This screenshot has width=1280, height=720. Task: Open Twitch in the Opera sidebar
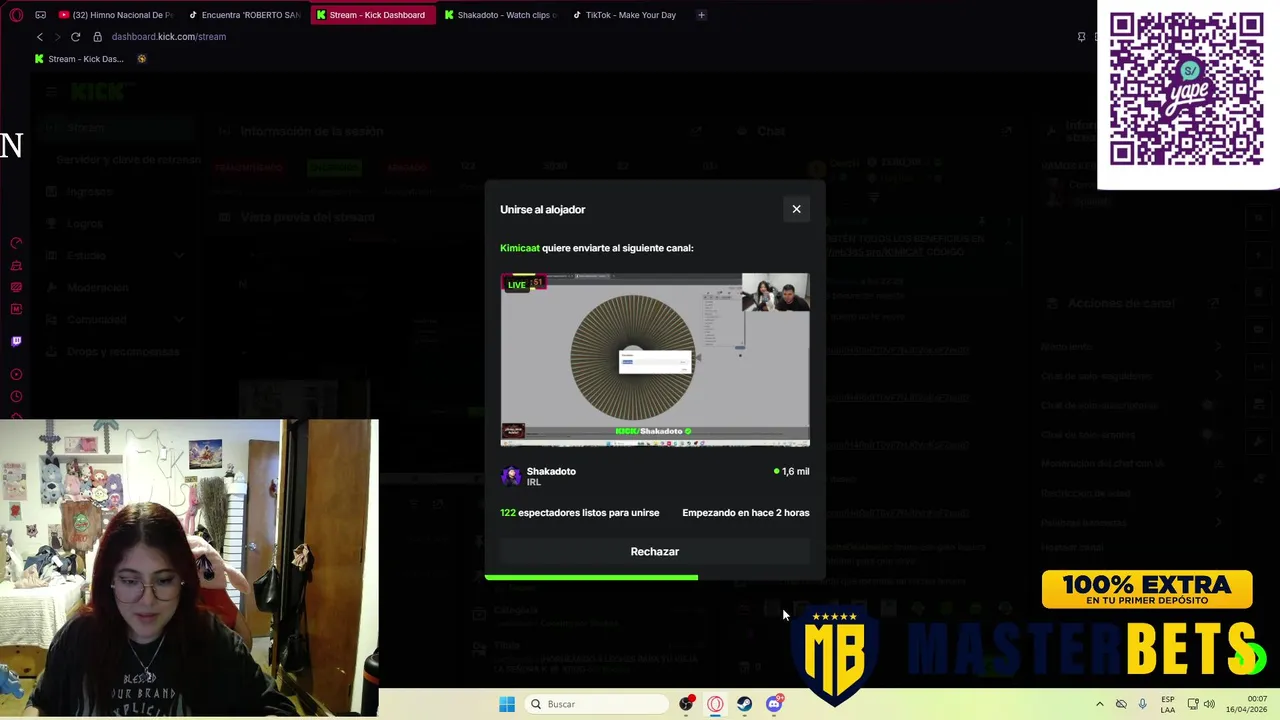coord(16,341)
